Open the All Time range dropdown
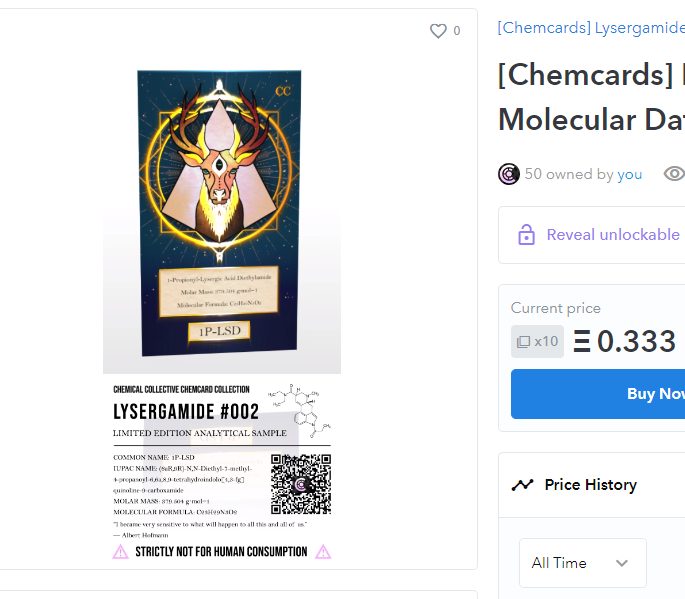685x599 pixels. (582, 562)
